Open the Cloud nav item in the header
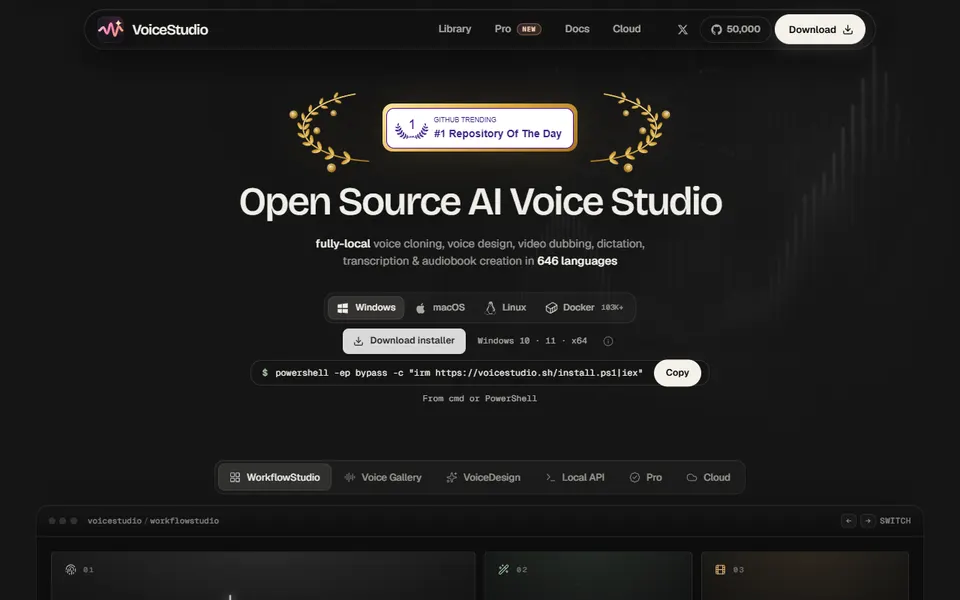960x600 pixels. 626,29
